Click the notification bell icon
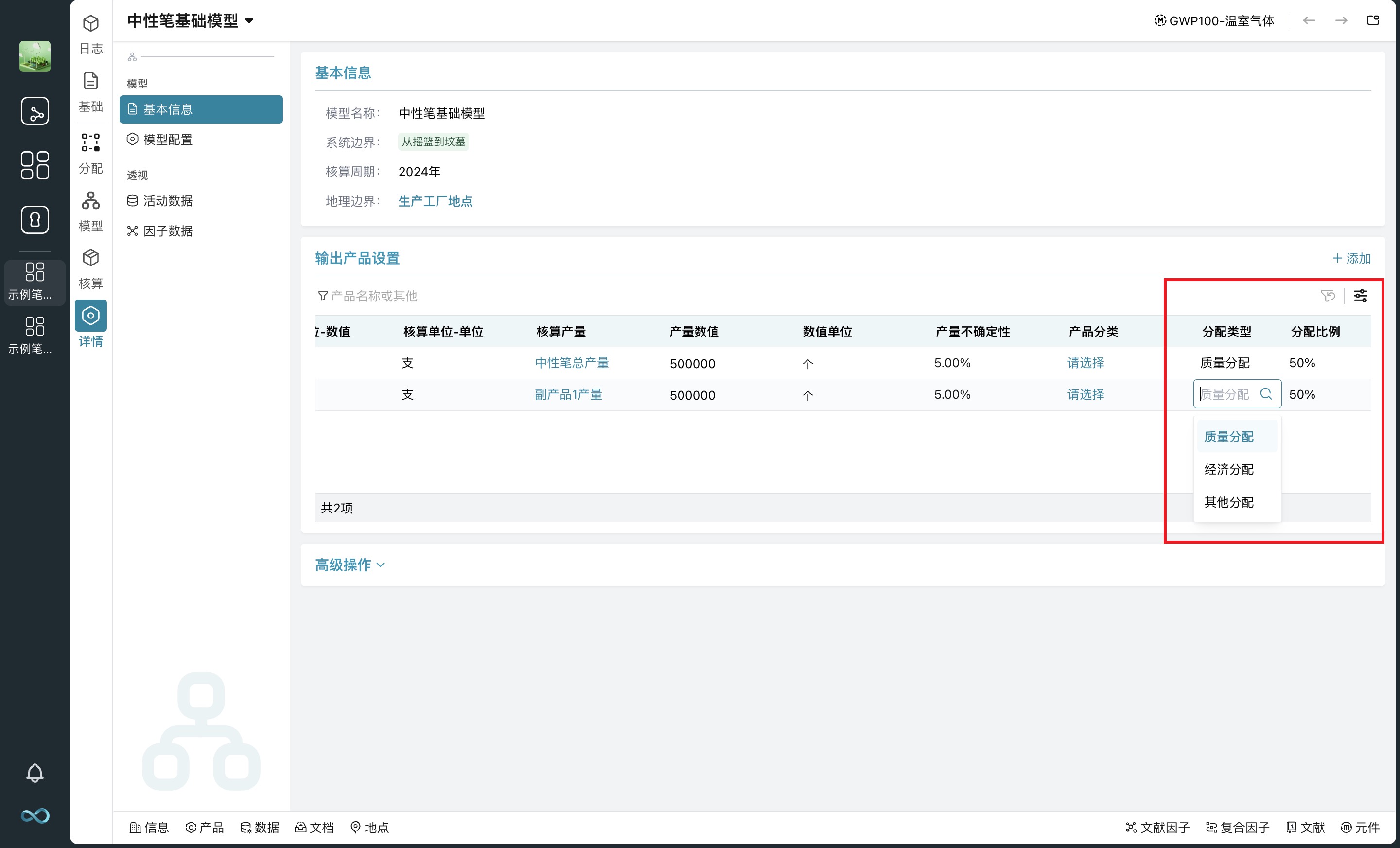 35,773
